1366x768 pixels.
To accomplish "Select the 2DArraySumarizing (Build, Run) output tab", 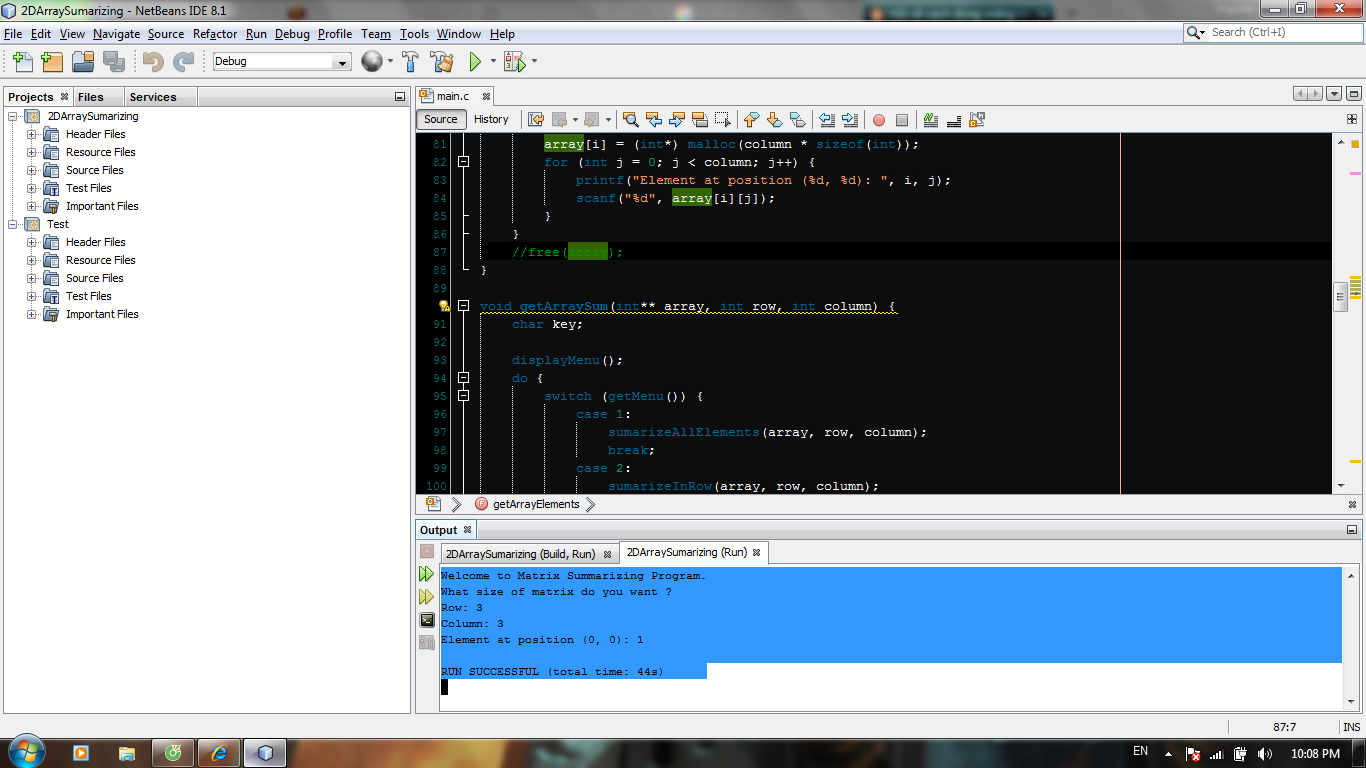I will [x=520, y=553].
